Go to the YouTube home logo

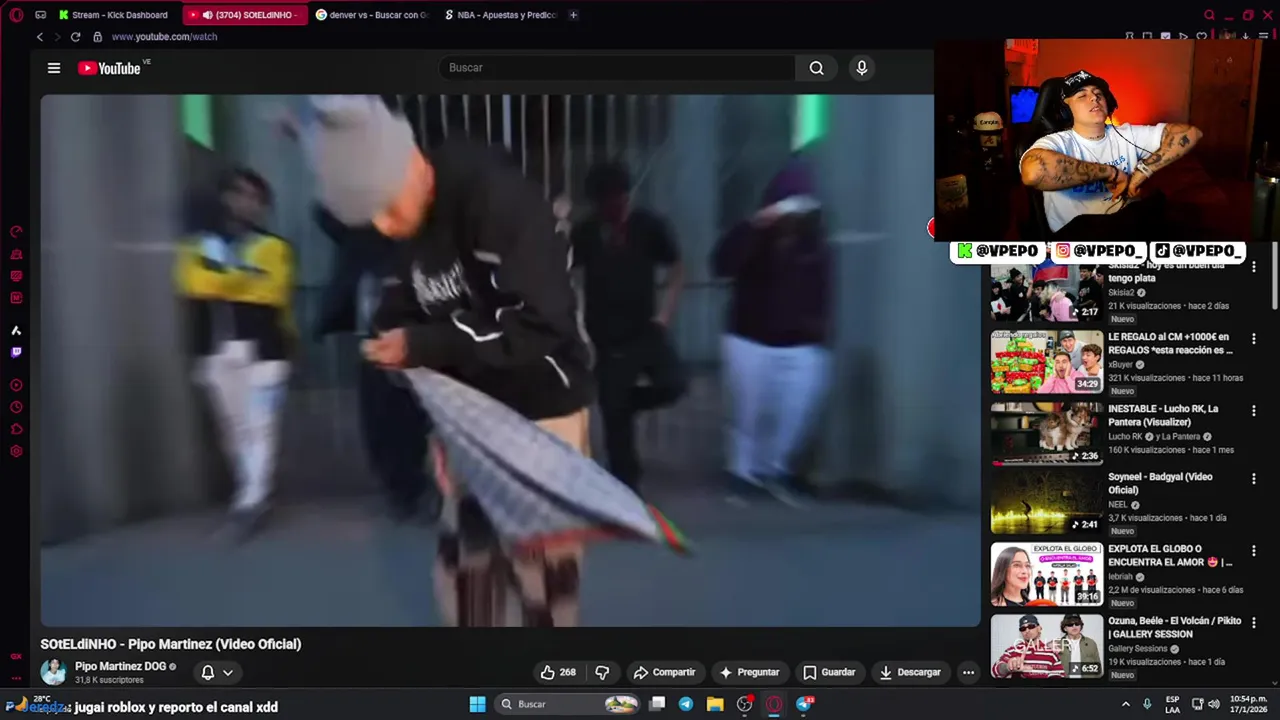click(x=109, y=68)
